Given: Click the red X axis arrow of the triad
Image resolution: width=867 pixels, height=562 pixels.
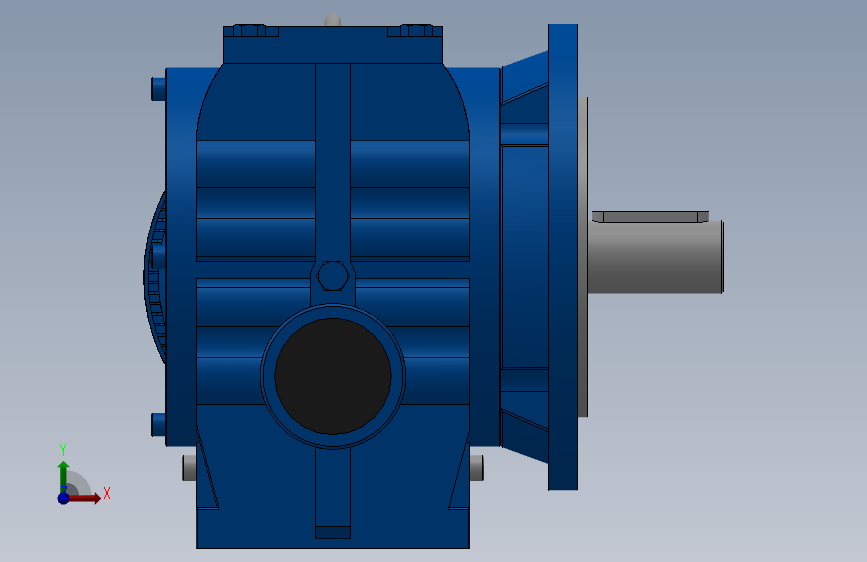Looking at the screenshot, I should [84, 498].
